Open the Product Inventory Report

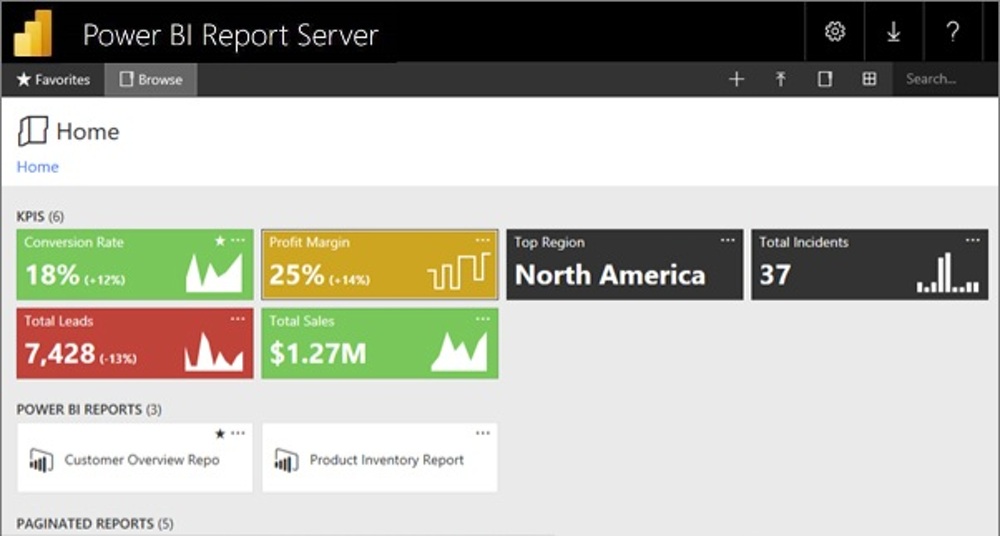pyautogui.click(x=386, y=460)
